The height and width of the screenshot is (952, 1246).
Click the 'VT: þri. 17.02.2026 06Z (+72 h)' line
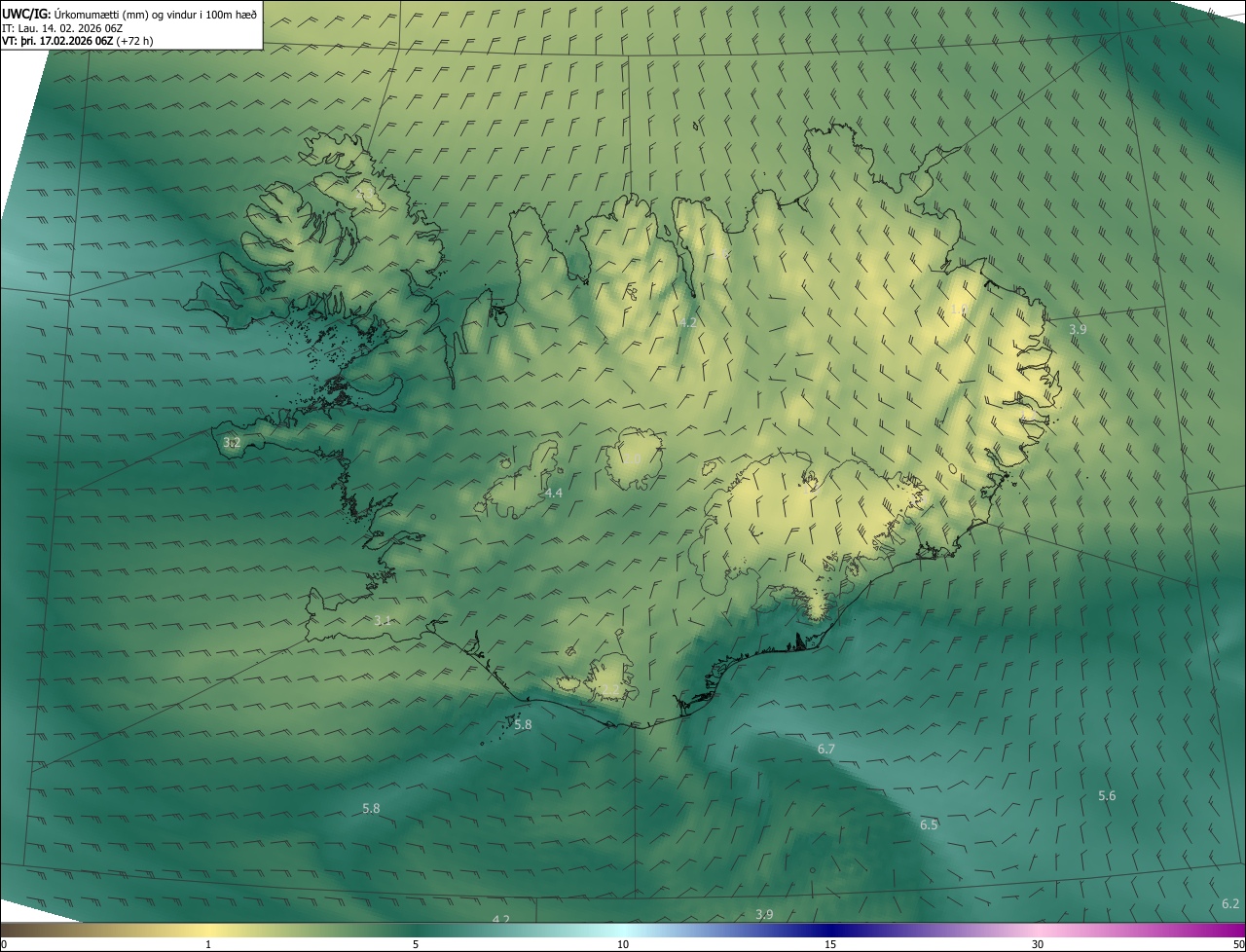pos(78,41)
